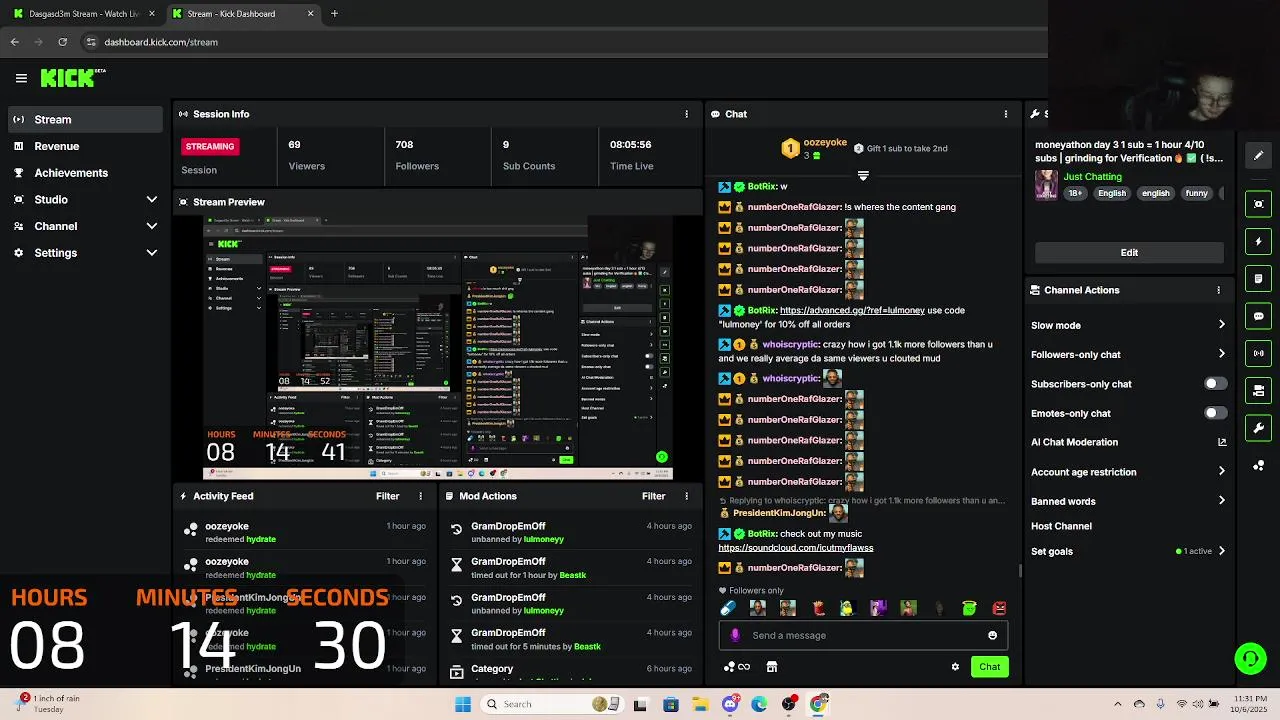Expand the Settings sidebar section
1280x720 pixels.
[151, 253]
